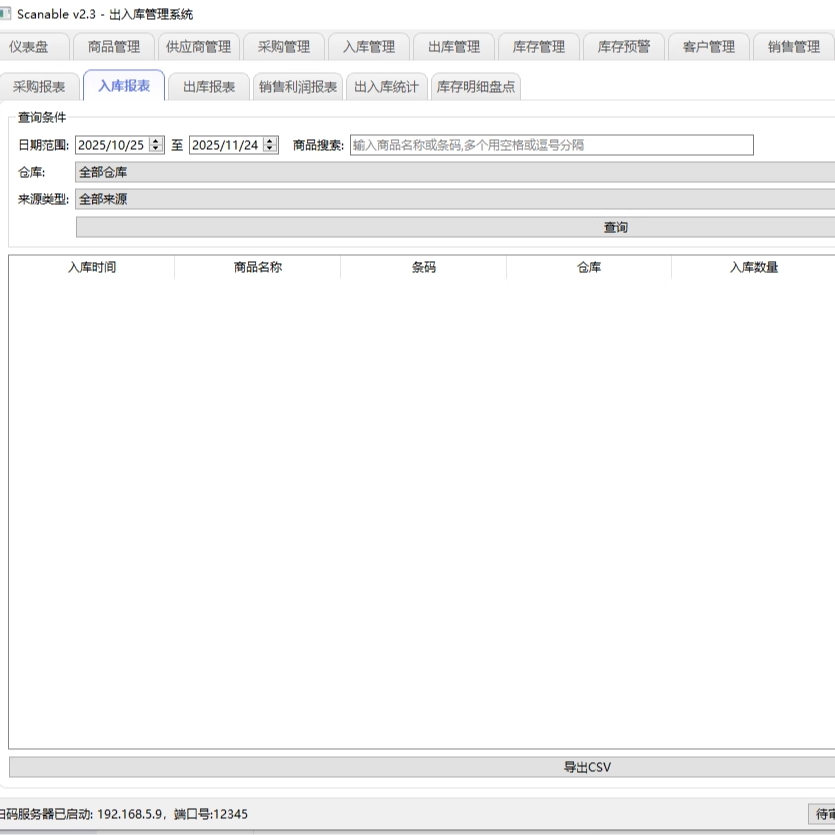Increment the start date with the up stepper
This screenshot has height=835, width=835.
(x=157, y=140)
